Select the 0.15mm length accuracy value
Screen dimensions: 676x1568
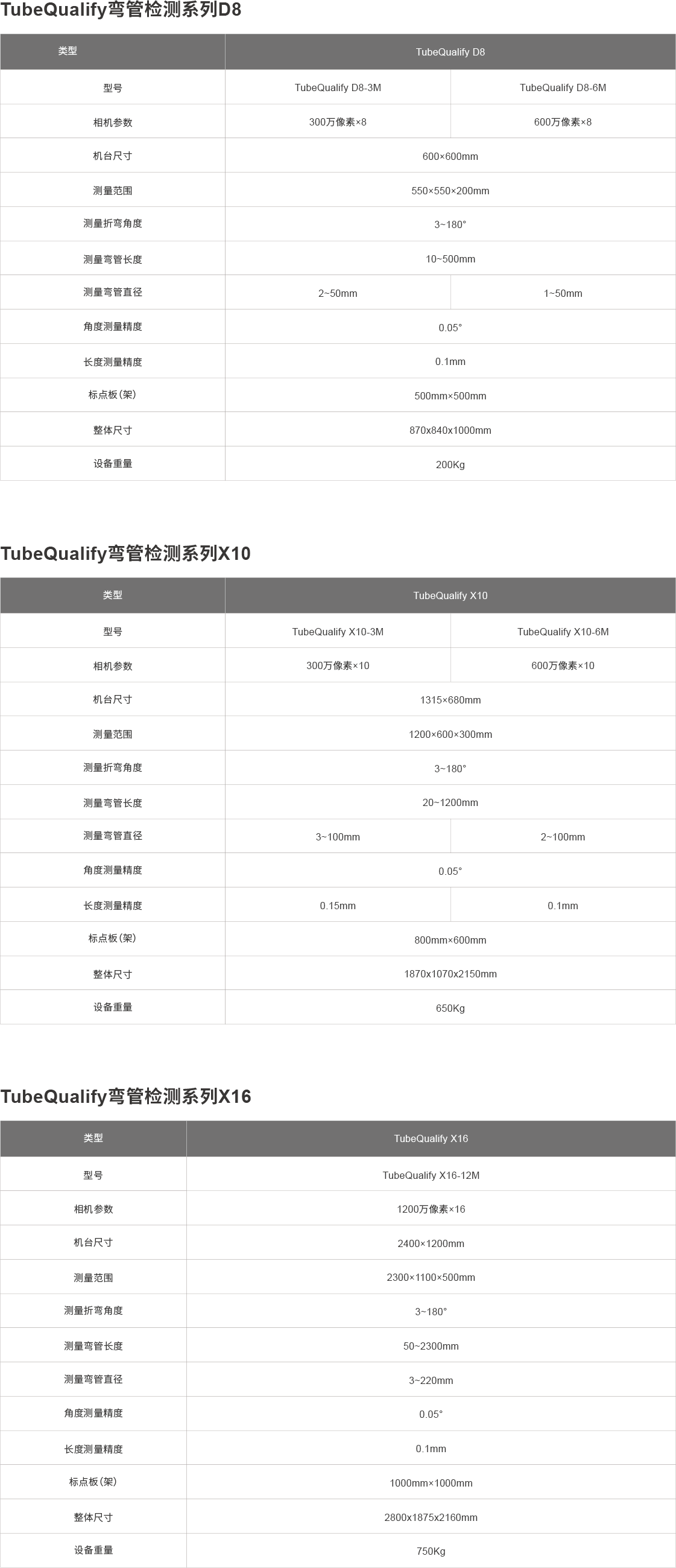338,906
